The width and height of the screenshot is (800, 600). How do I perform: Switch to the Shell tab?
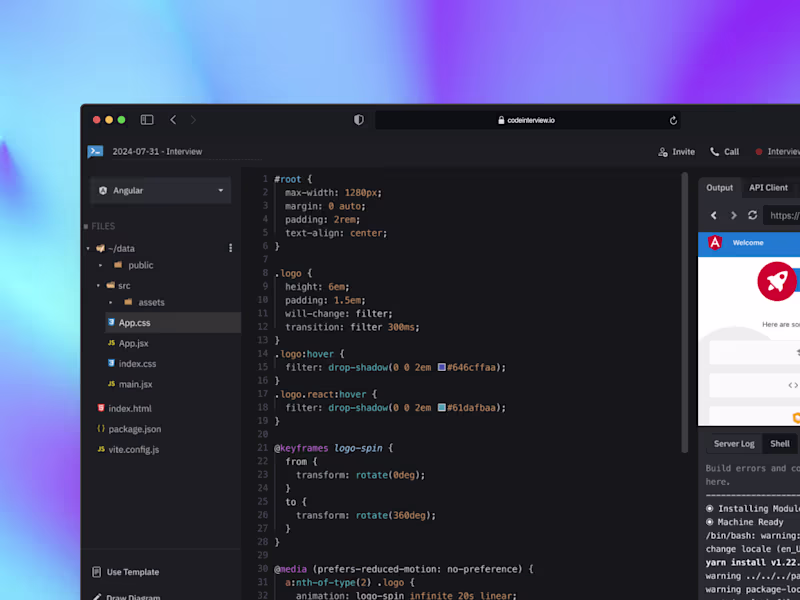point(780,444)
